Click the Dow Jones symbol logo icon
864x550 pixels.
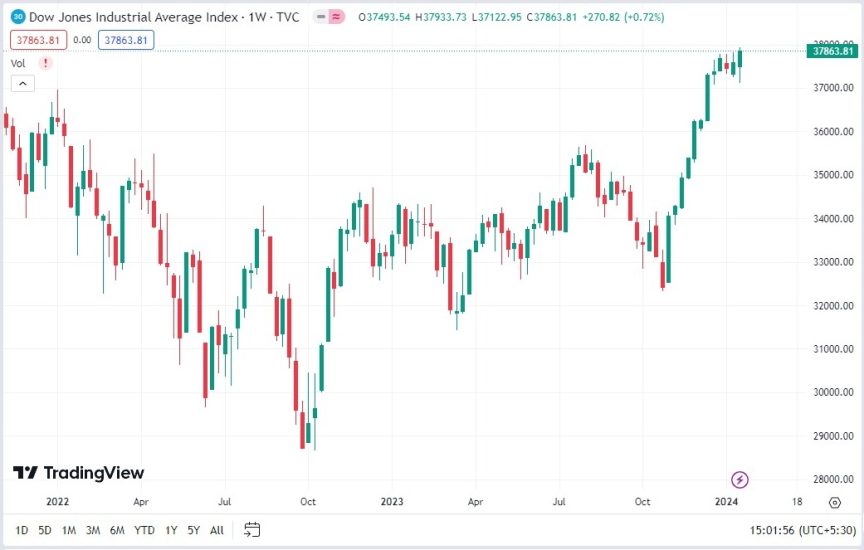[19, 17]
